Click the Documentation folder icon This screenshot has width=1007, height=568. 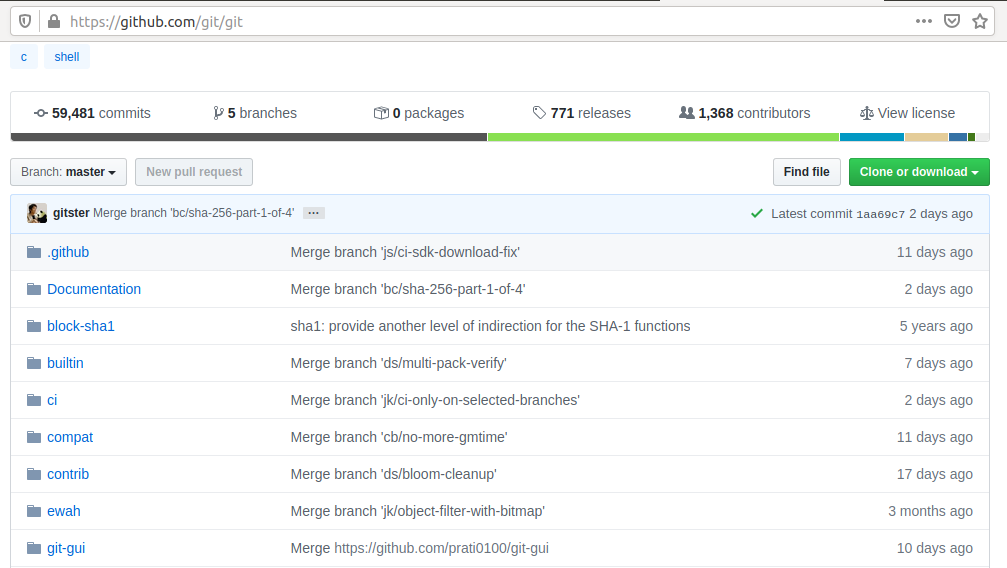(x=34, y=289)
